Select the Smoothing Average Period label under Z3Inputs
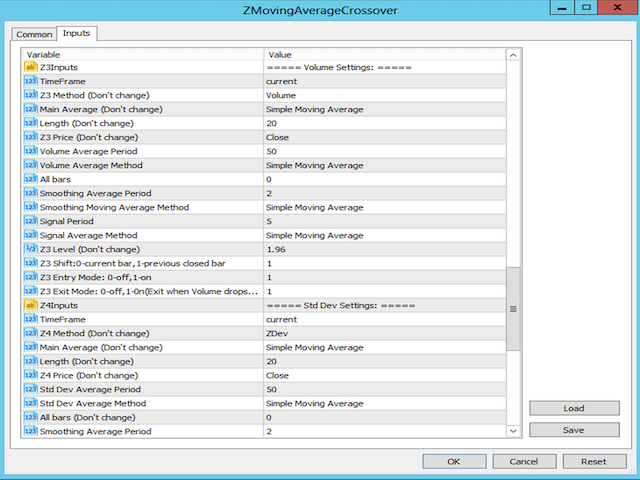Viewport: 640px width, 480px height. click(96, 193)
